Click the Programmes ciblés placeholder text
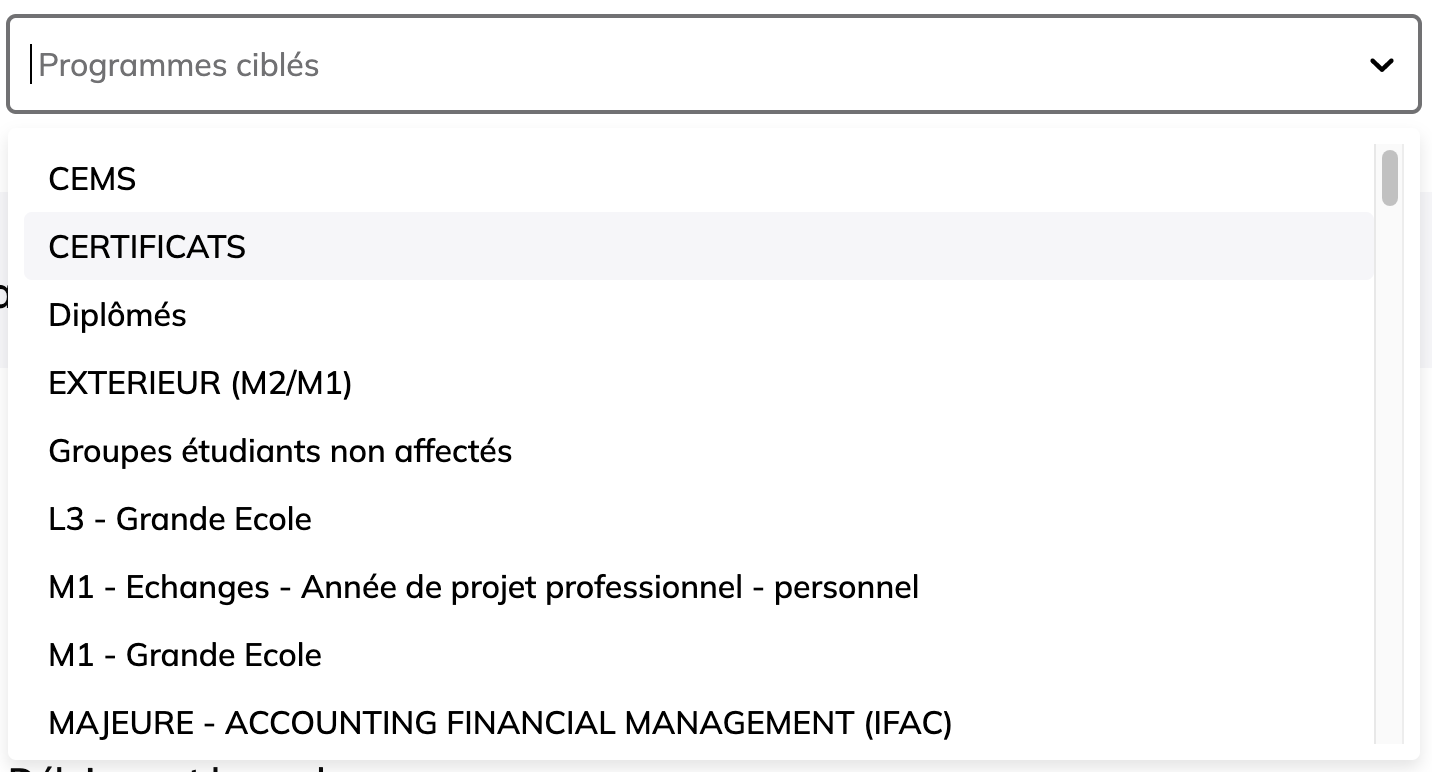This screenshot has width=1432, height=772. [x=179, y=65]
